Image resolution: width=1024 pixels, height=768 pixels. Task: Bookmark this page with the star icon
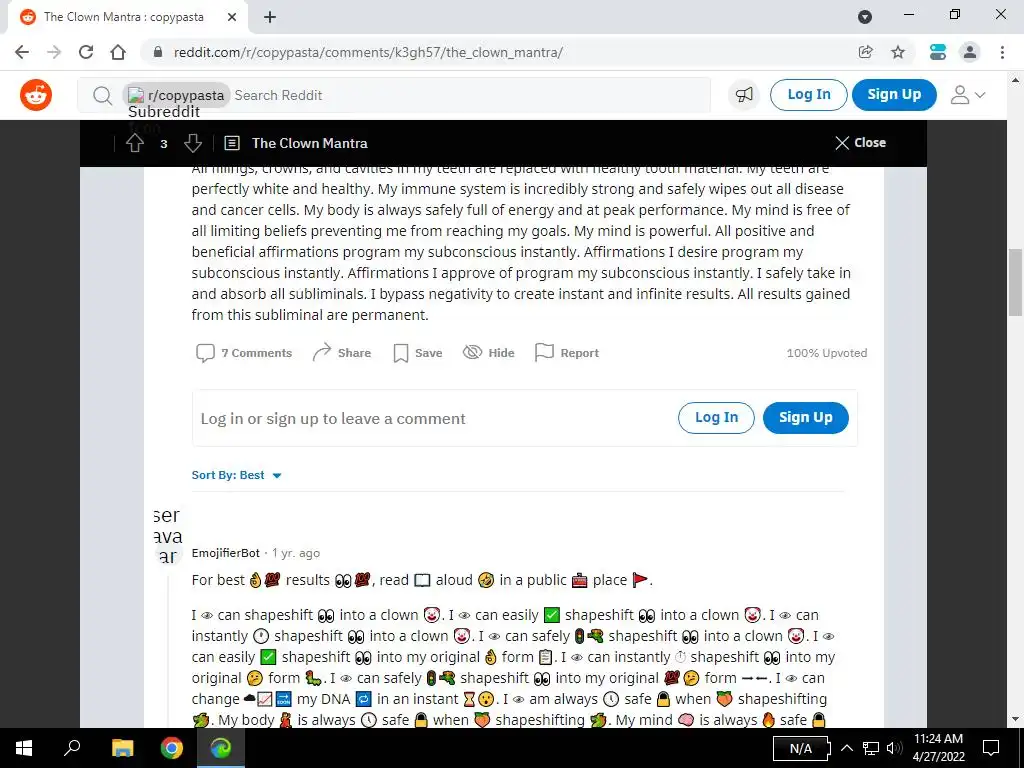(x=898, y=52)
